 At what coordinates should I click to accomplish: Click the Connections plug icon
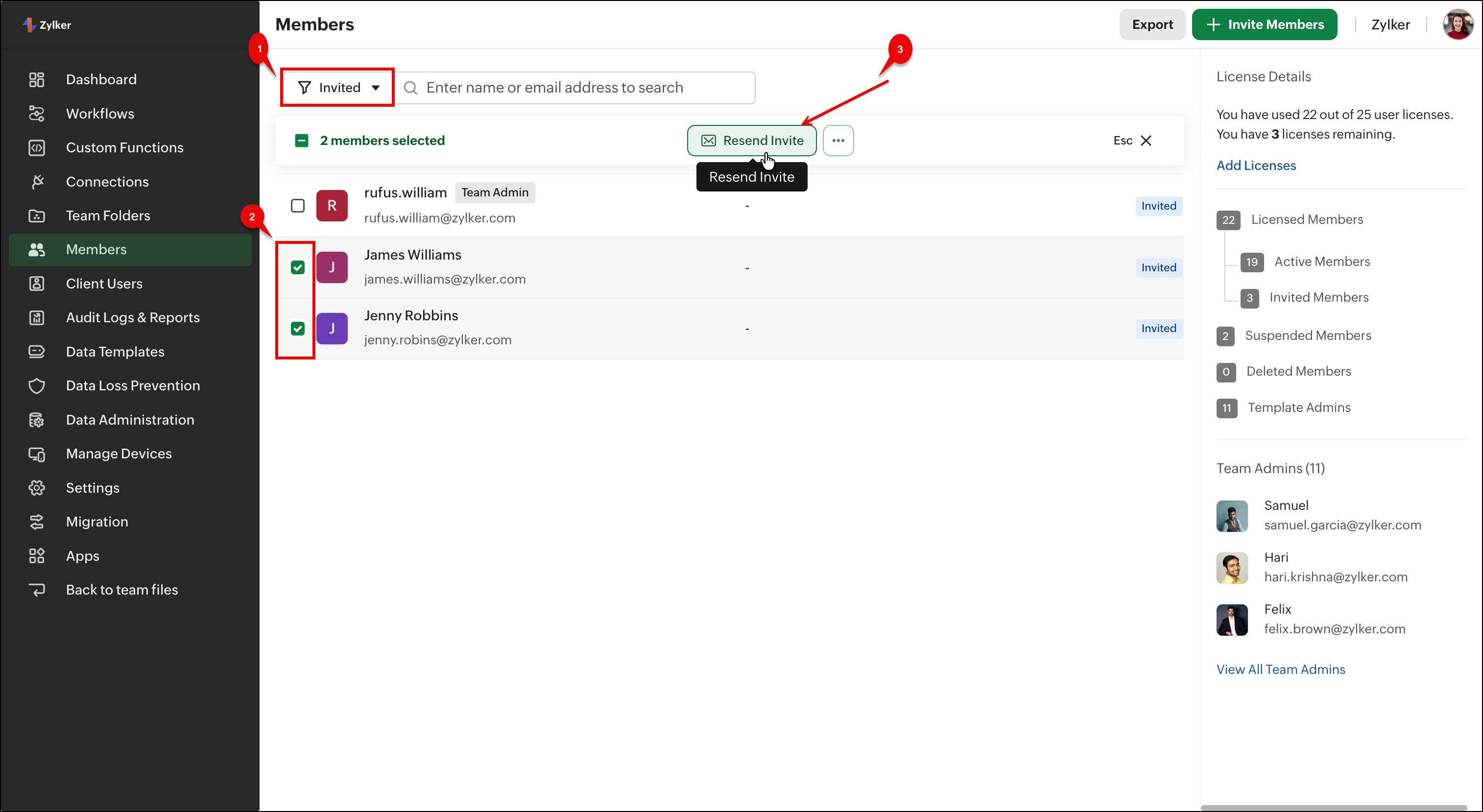37,182
